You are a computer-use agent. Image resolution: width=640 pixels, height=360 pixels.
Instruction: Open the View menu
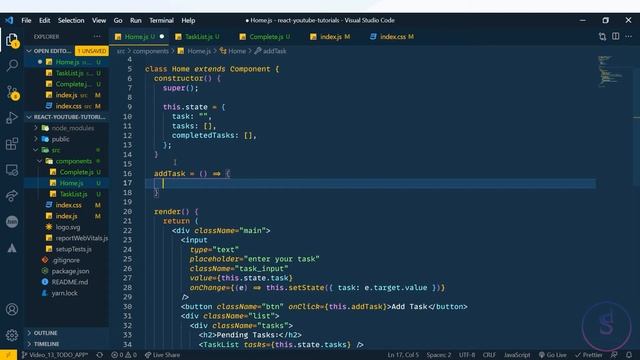coord(99,20)
